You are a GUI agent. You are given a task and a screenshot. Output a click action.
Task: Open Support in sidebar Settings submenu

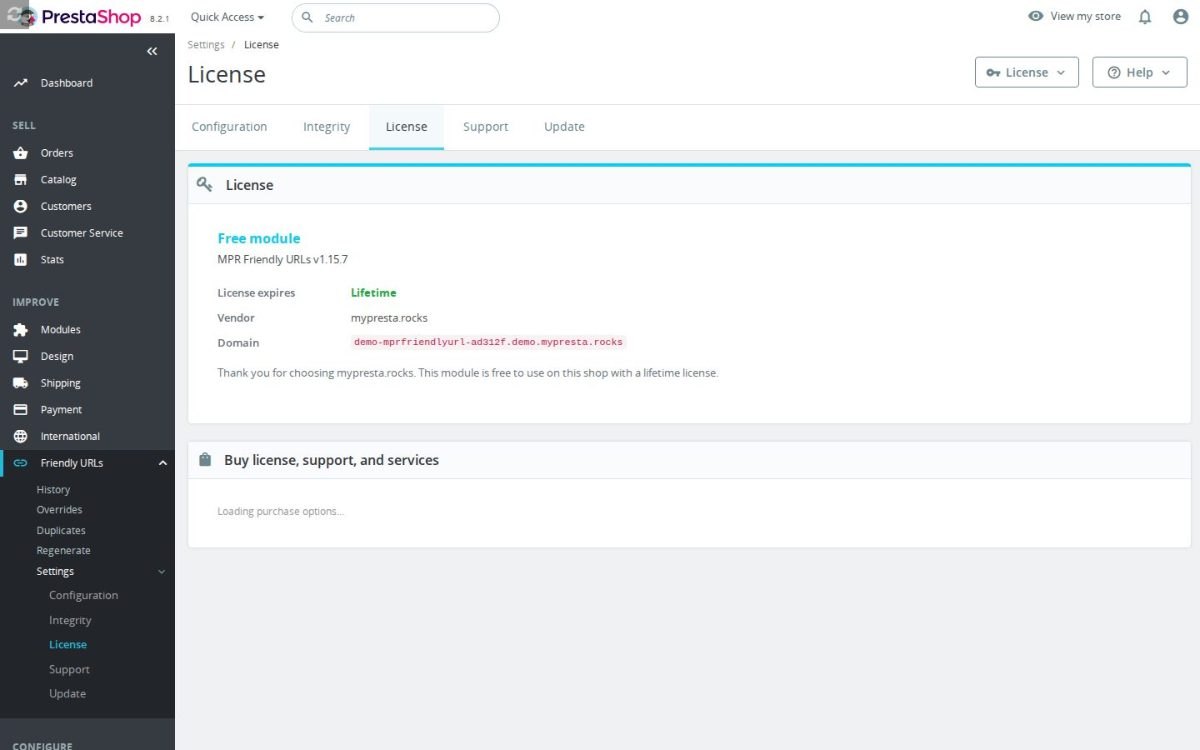click(69, 670)
